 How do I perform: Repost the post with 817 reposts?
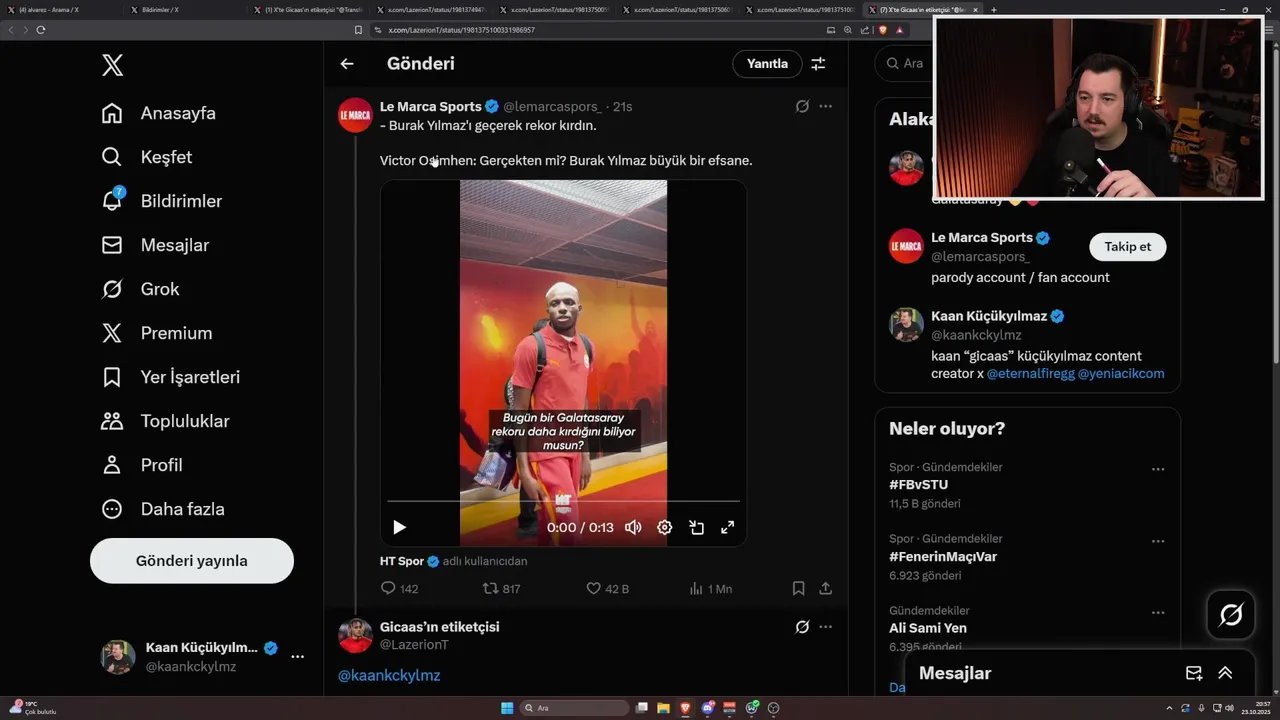coord(501,589)
